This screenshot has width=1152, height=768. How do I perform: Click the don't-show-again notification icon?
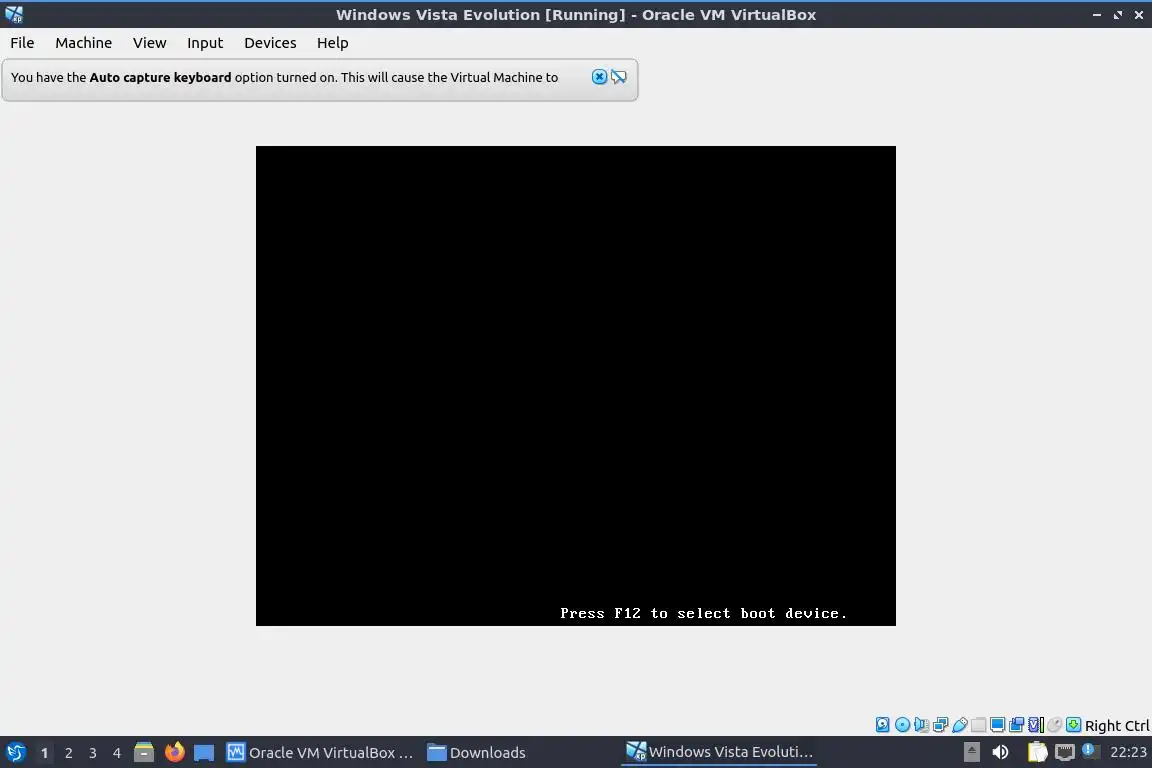619,77
